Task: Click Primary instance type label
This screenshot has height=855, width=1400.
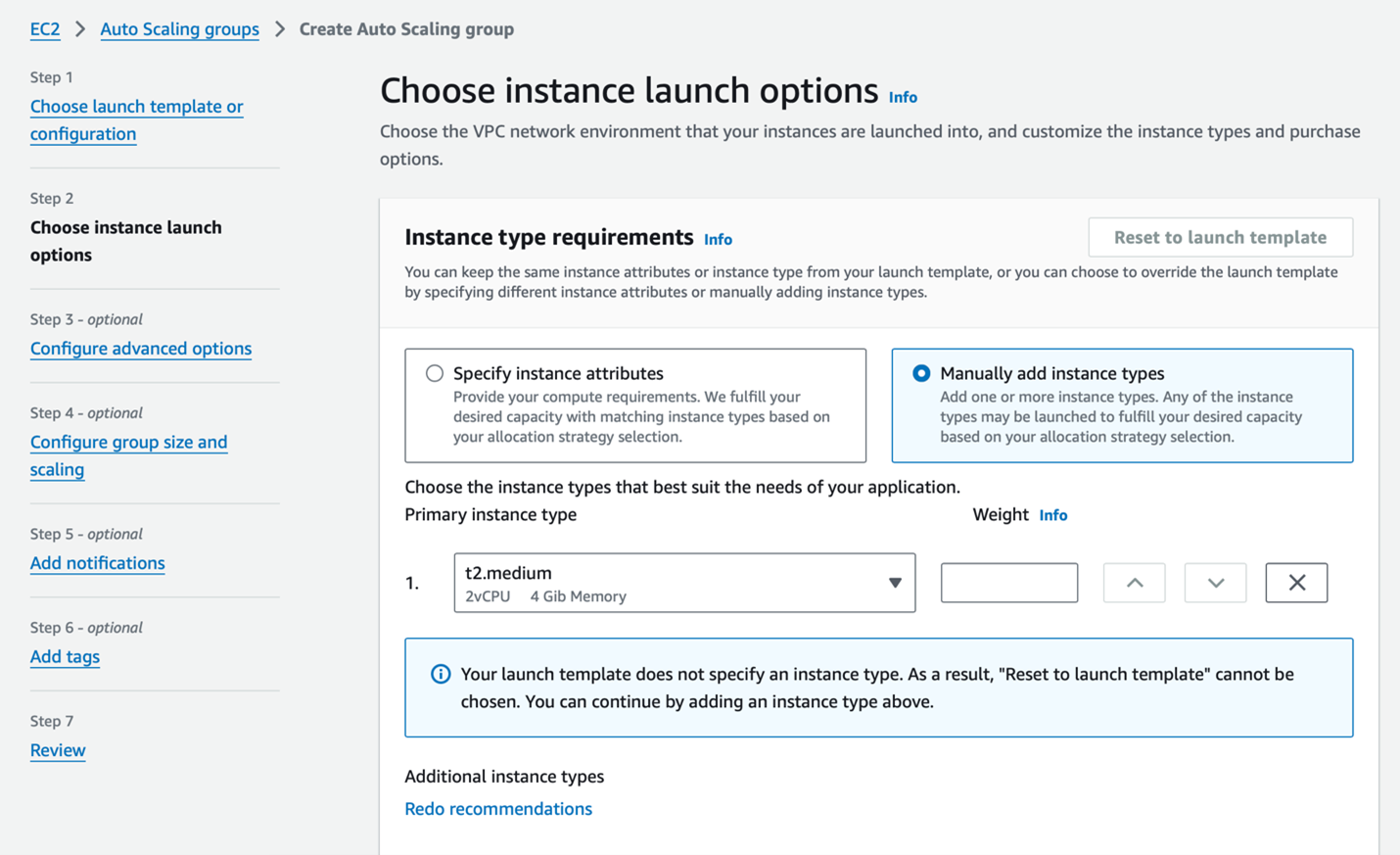Action: click(490, 515)
